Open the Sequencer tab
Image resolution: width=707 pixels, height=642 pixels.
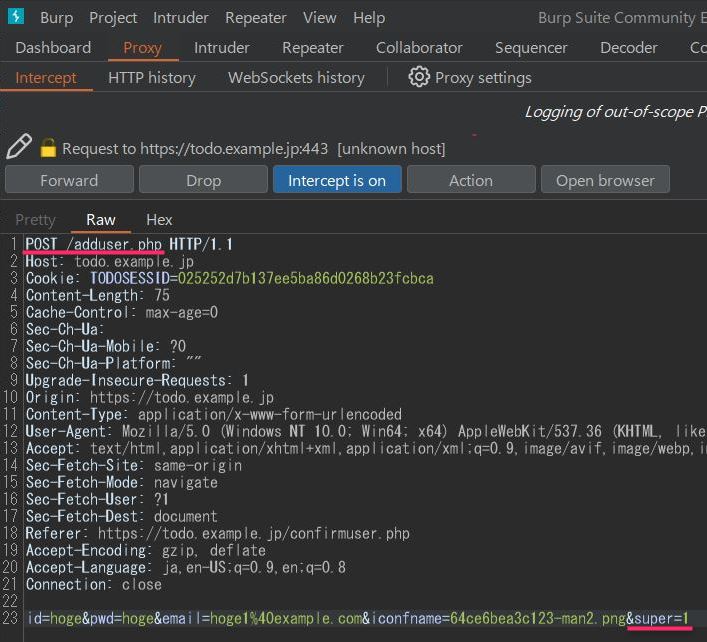click(x=531, y=48)
